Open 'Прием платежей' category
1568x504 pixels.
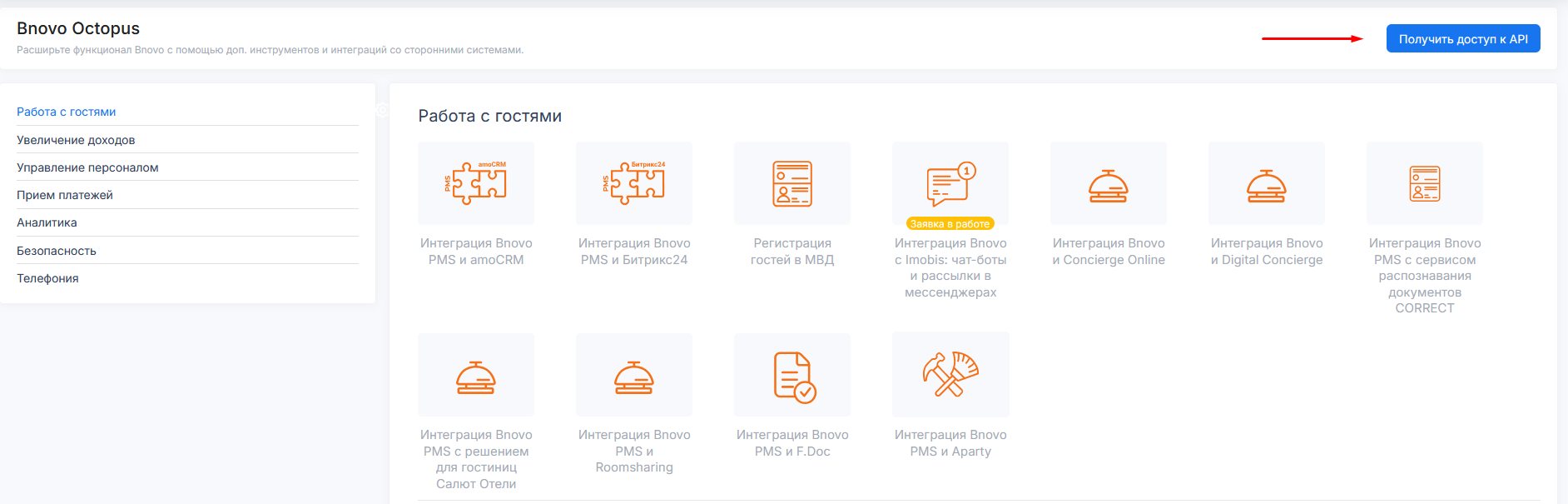pos(65,195)
